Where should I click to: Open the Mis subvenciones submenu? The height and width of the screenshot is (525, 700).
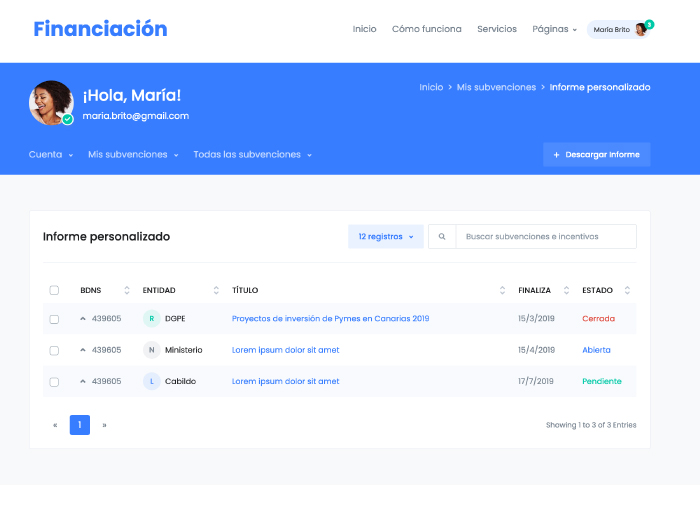(x=133, y=155)
